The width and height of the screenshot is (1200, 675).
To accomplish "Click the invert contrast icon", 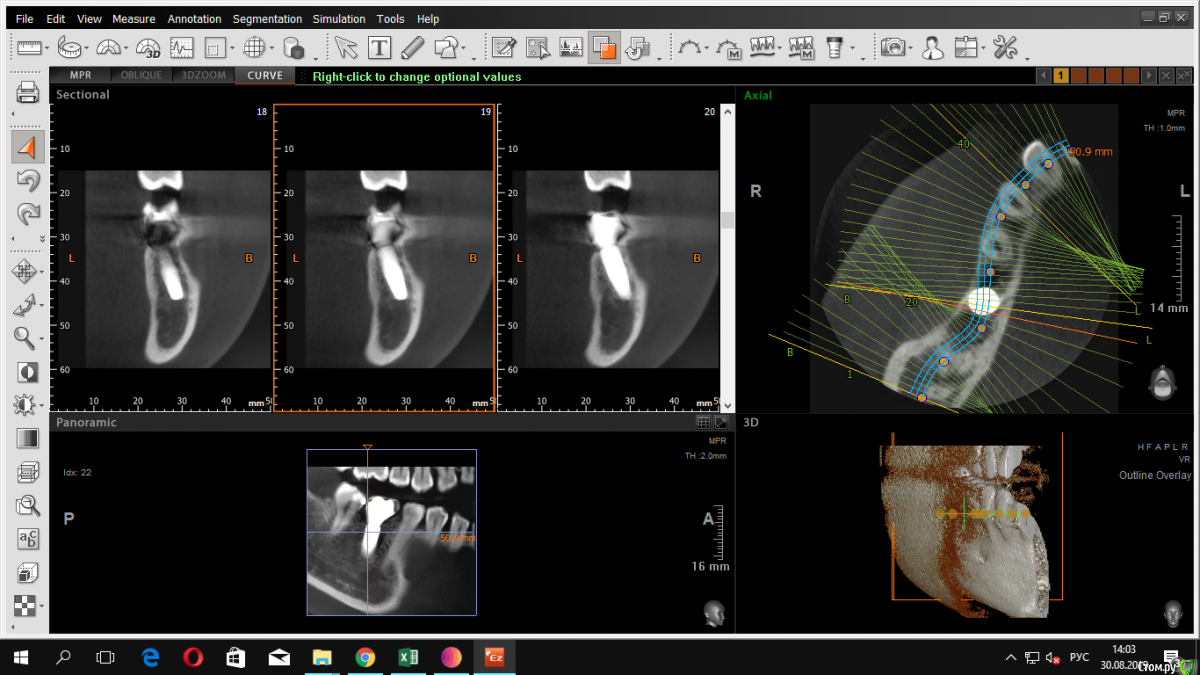I will [27, 372].
